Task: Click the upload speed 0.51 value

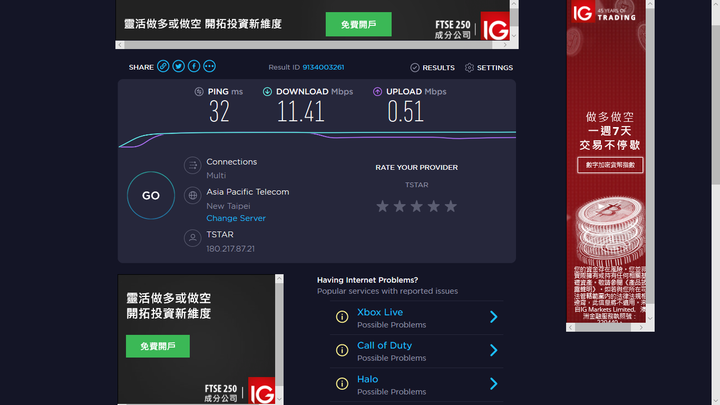Action: [x=405, y=112]
